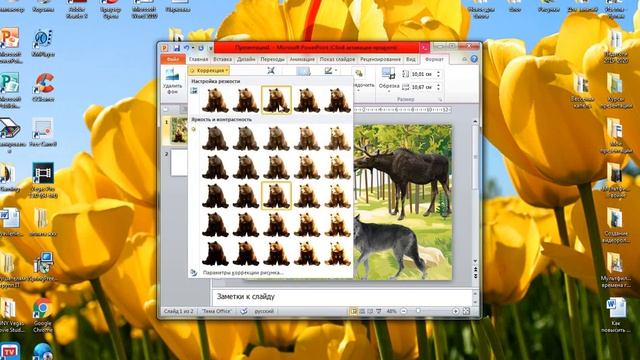Choose the top-left brightness and contrast preset

click(215, 138)
